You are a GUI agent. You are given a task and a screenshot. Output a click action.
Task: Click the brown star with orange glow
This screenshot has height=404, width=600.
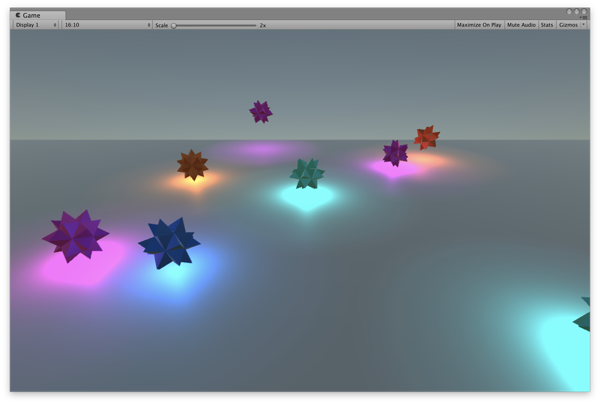[x=192, y=164]
